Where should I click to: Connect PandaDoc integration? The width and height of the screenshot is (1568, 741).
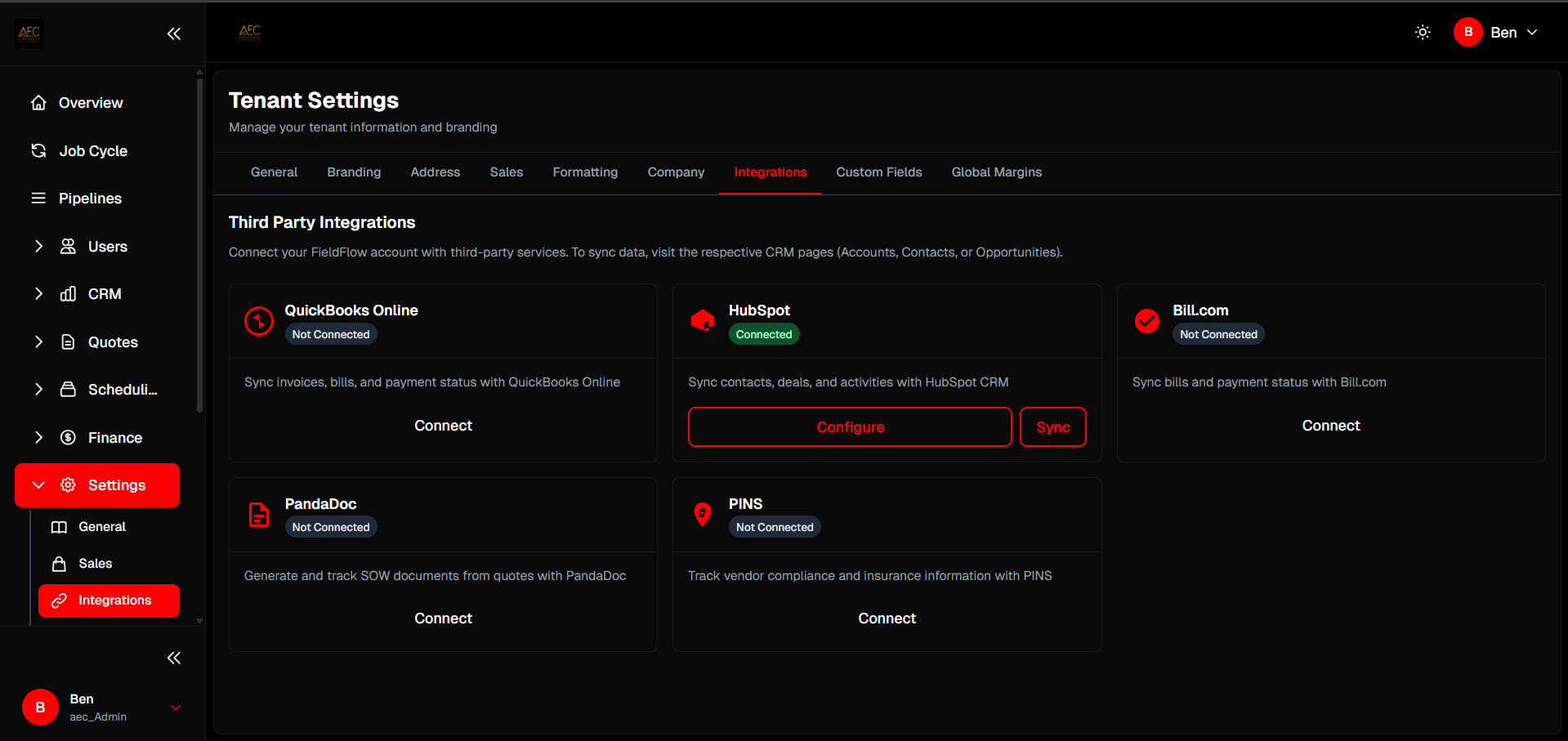(443, 618)
